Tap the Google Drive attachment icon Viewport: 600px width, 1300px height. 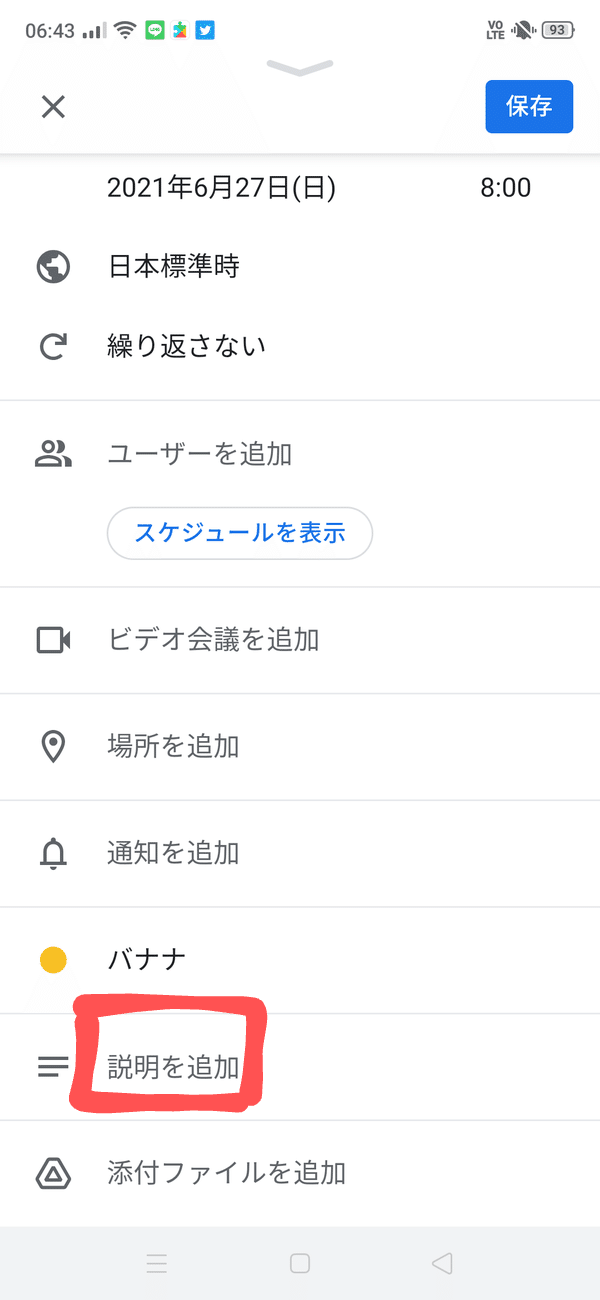click(x=52, y=1173)
